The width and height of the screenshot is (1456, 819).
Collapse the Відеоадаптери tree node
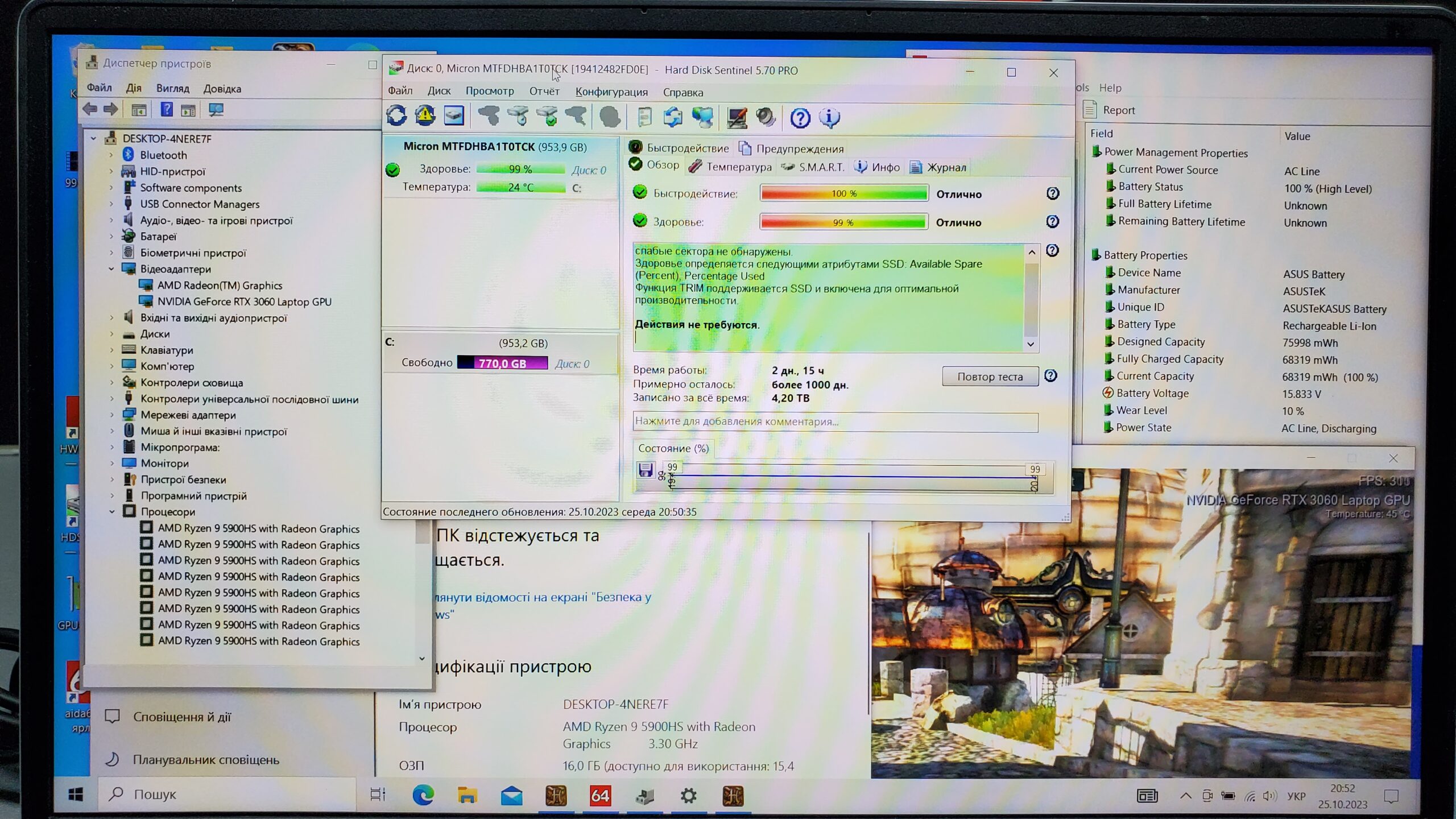tap(111, 269)
